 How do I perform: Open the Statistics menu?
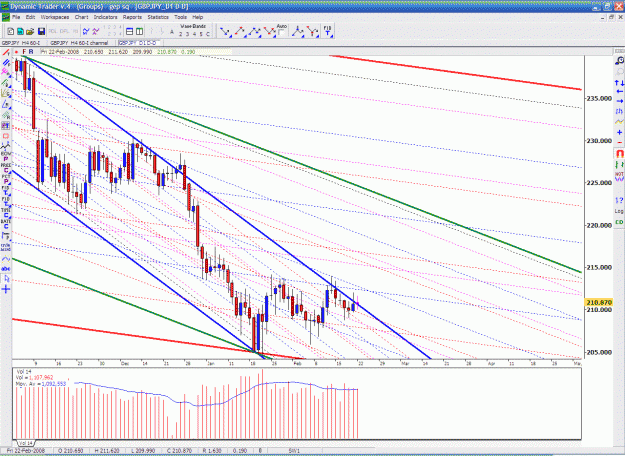(158, 17)
